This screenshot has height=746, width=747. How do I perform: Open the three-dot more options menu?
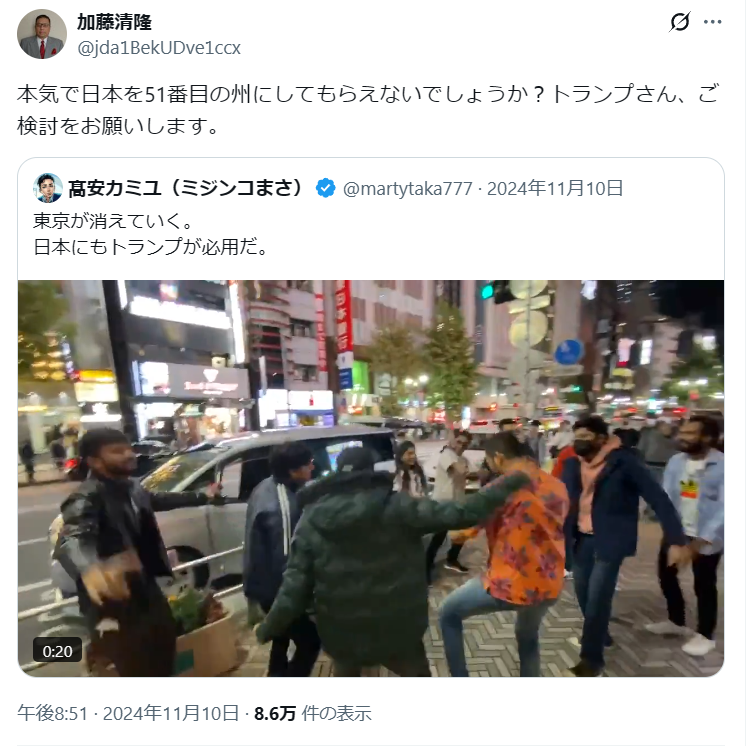(x=712, y=22)
